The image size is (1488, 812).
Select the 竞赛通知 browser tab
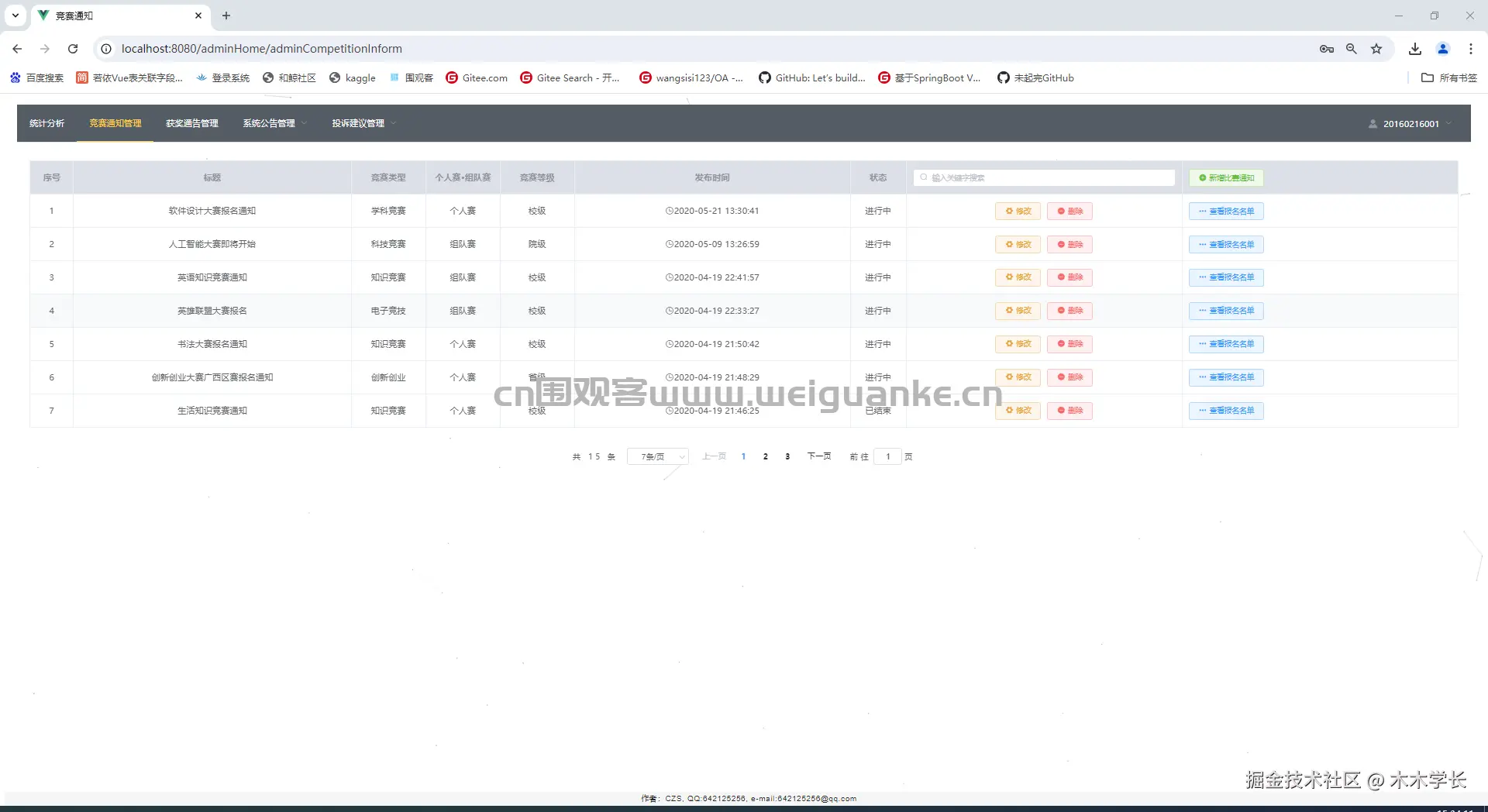coord(120,15)
